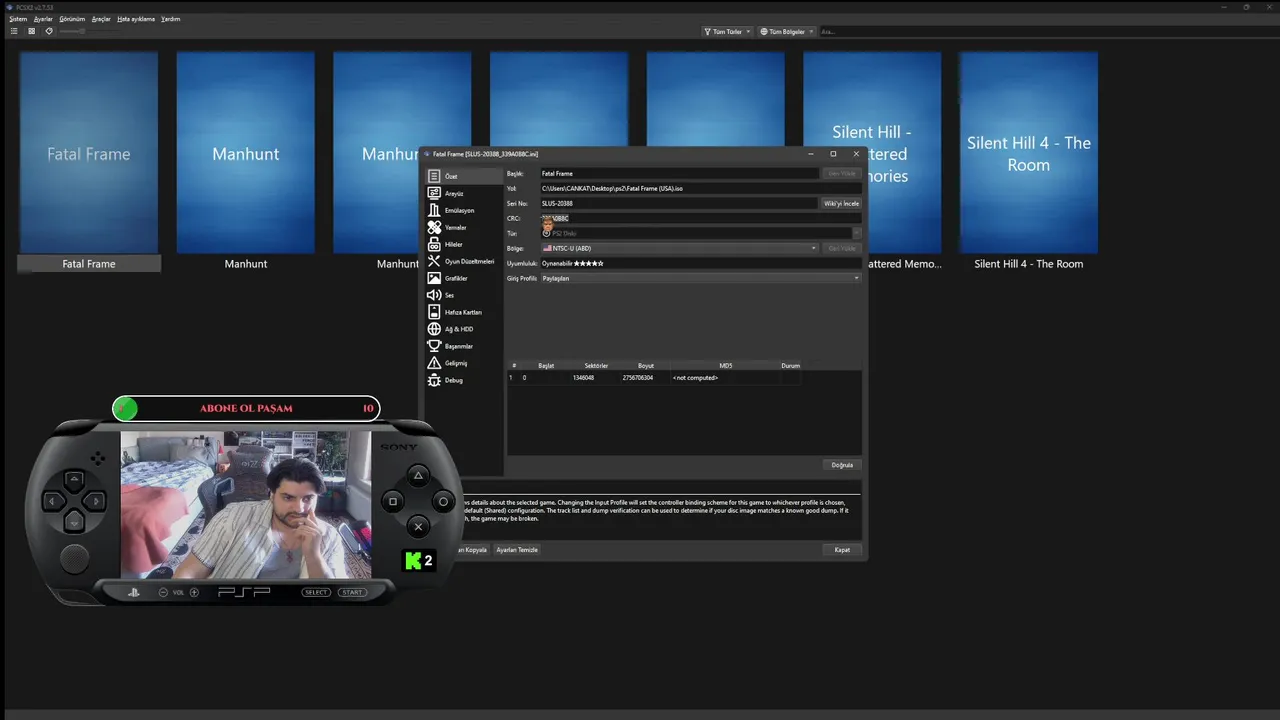This screenshot has height=720, width=1280.
Task: Select Oyun Düzeltmeleri tools icon
Action: [434, 261]
